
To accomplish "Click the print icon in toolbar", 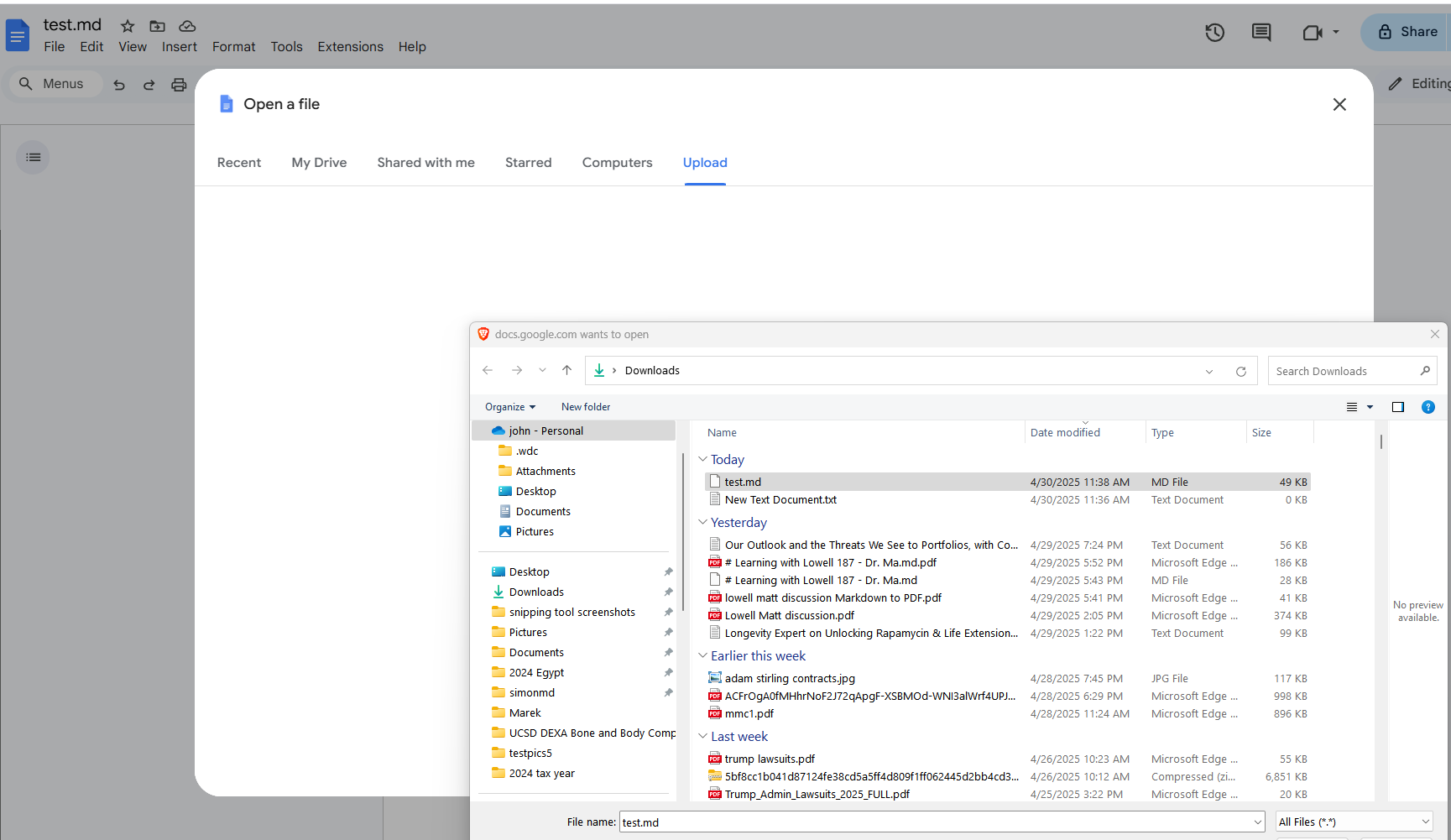I will (x=179, y=84).
